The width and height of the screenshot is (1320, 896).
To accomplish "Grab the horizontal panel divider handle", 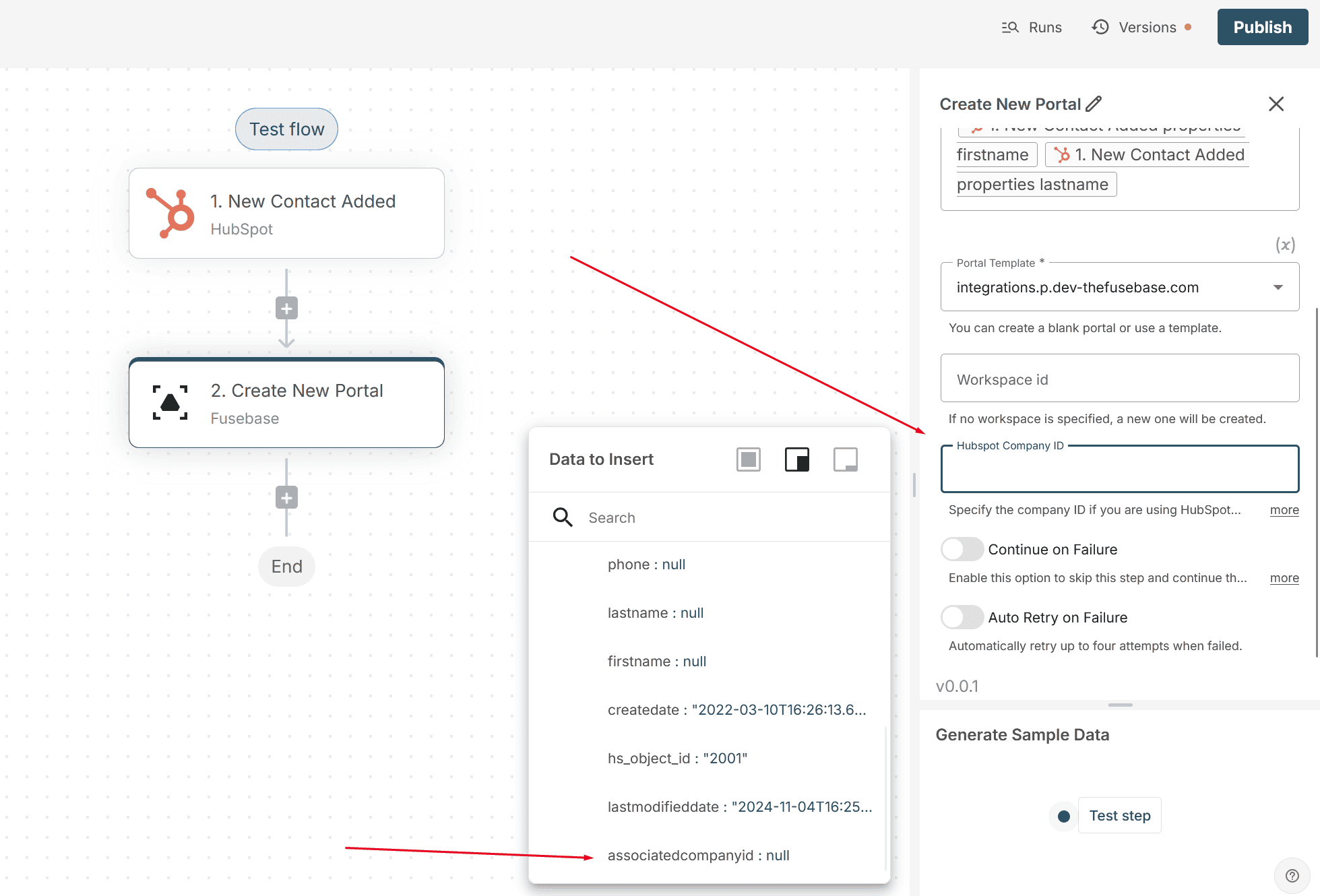I will tap(1119, 705).
